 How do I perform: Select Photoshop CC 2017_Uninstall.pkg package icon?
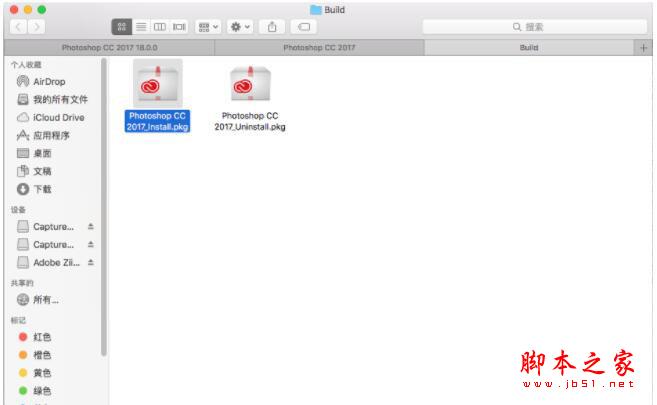coord(250,83)
